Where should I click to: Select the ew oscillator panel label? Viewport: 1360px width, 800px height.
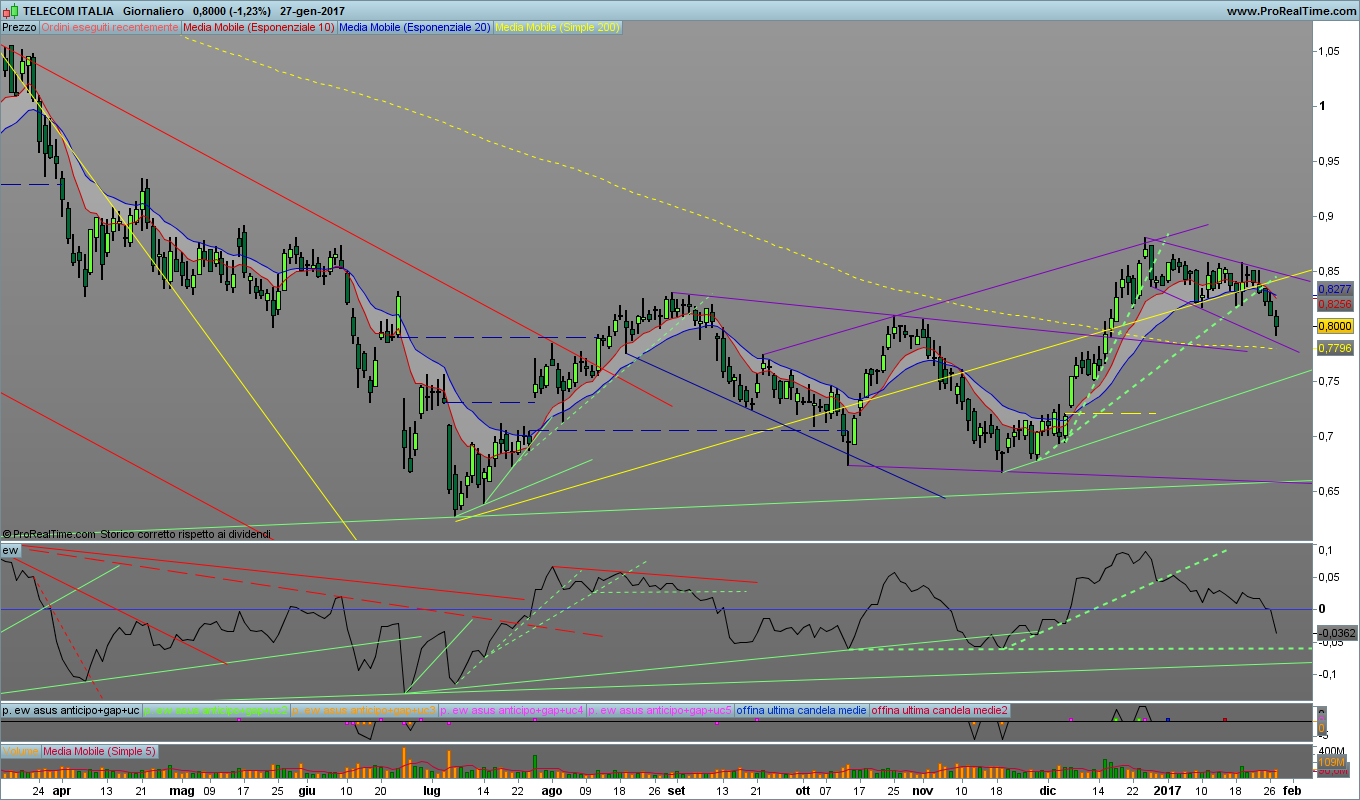point(11,551)
